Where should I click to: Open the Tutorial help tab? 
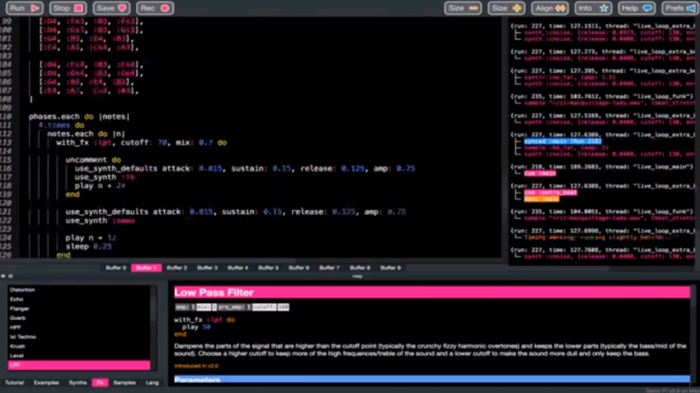(14, 383)
